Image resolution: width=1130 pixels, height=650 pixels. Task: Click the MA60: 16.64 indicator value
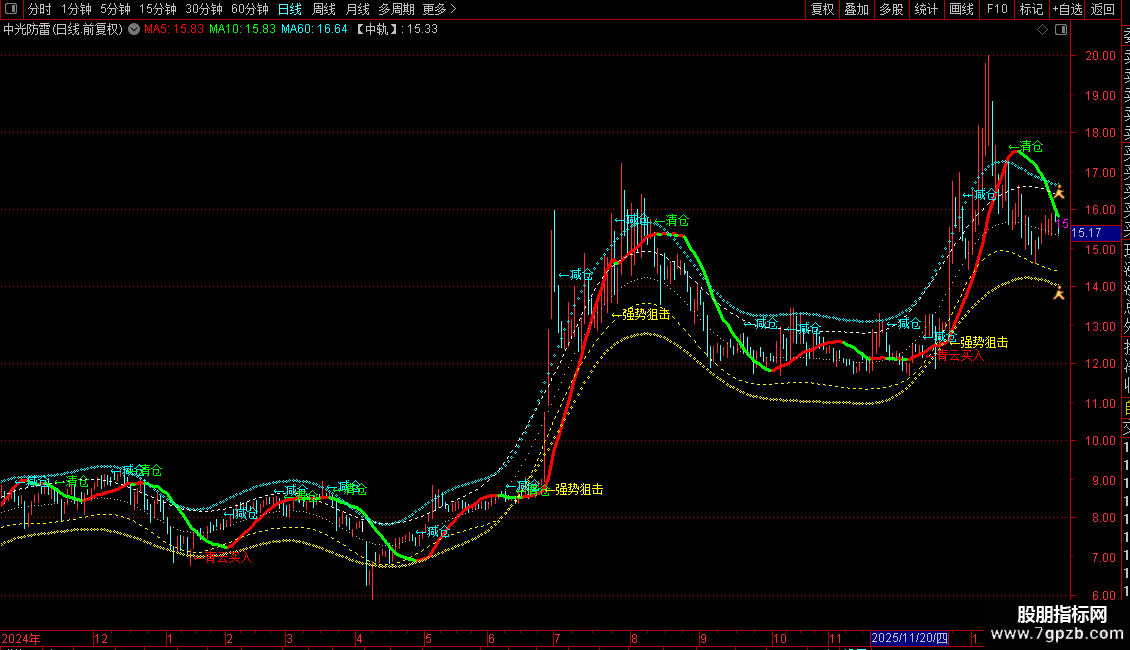point(314,29)
